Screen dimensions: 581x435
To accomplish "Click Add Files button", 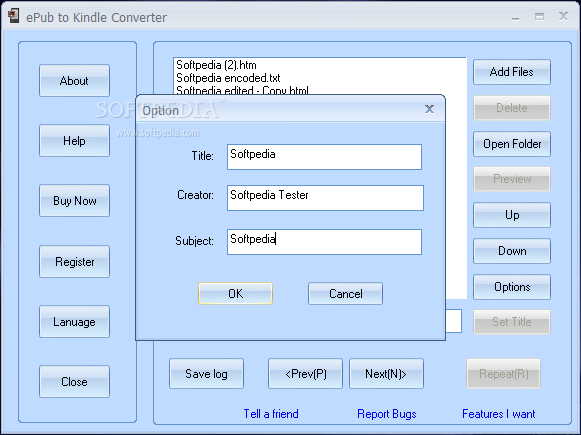I will point(512,72).
